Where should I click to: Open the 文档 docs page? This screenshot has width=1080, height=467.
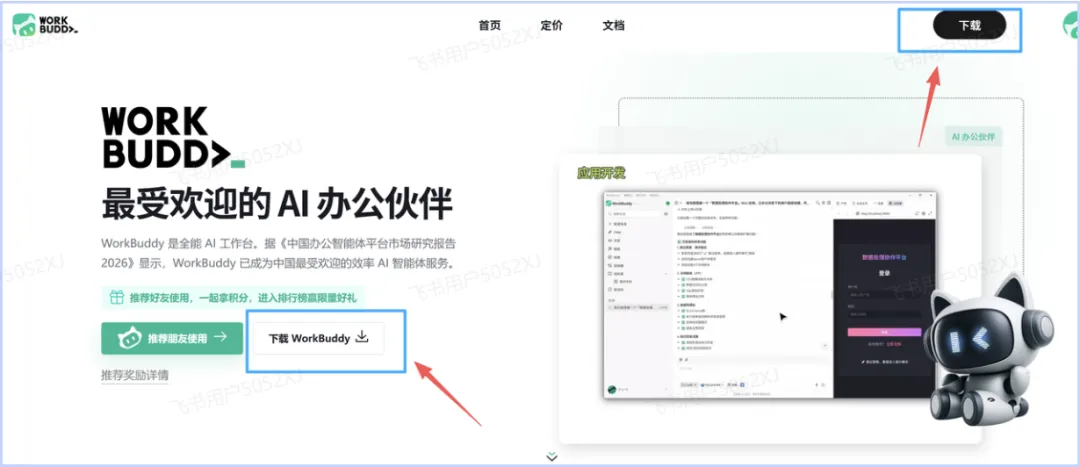613,25
